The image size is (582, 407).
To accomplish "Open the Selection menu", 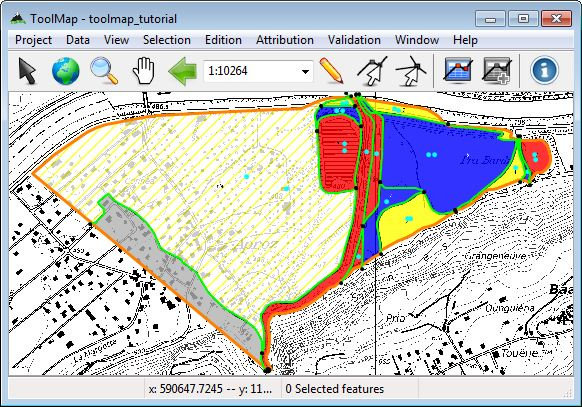I will pyautogui.click(x=167, y=40).
